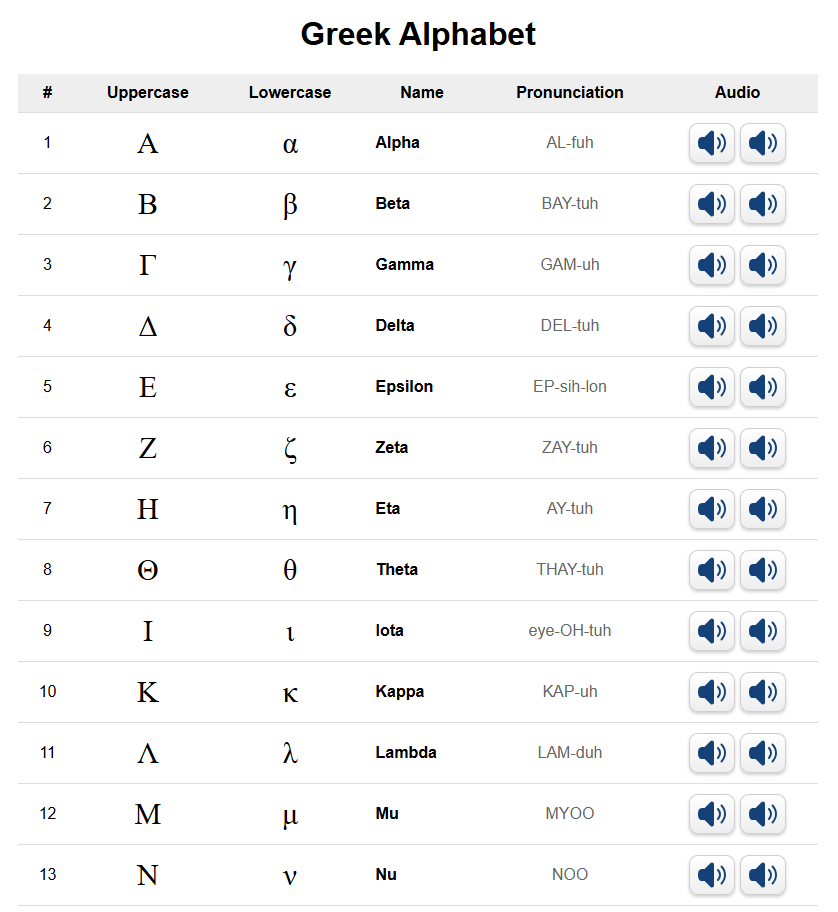Play the first audio button for Nu
The height and width of the screenshot is (912, 838).
click(x=711, y=875)
